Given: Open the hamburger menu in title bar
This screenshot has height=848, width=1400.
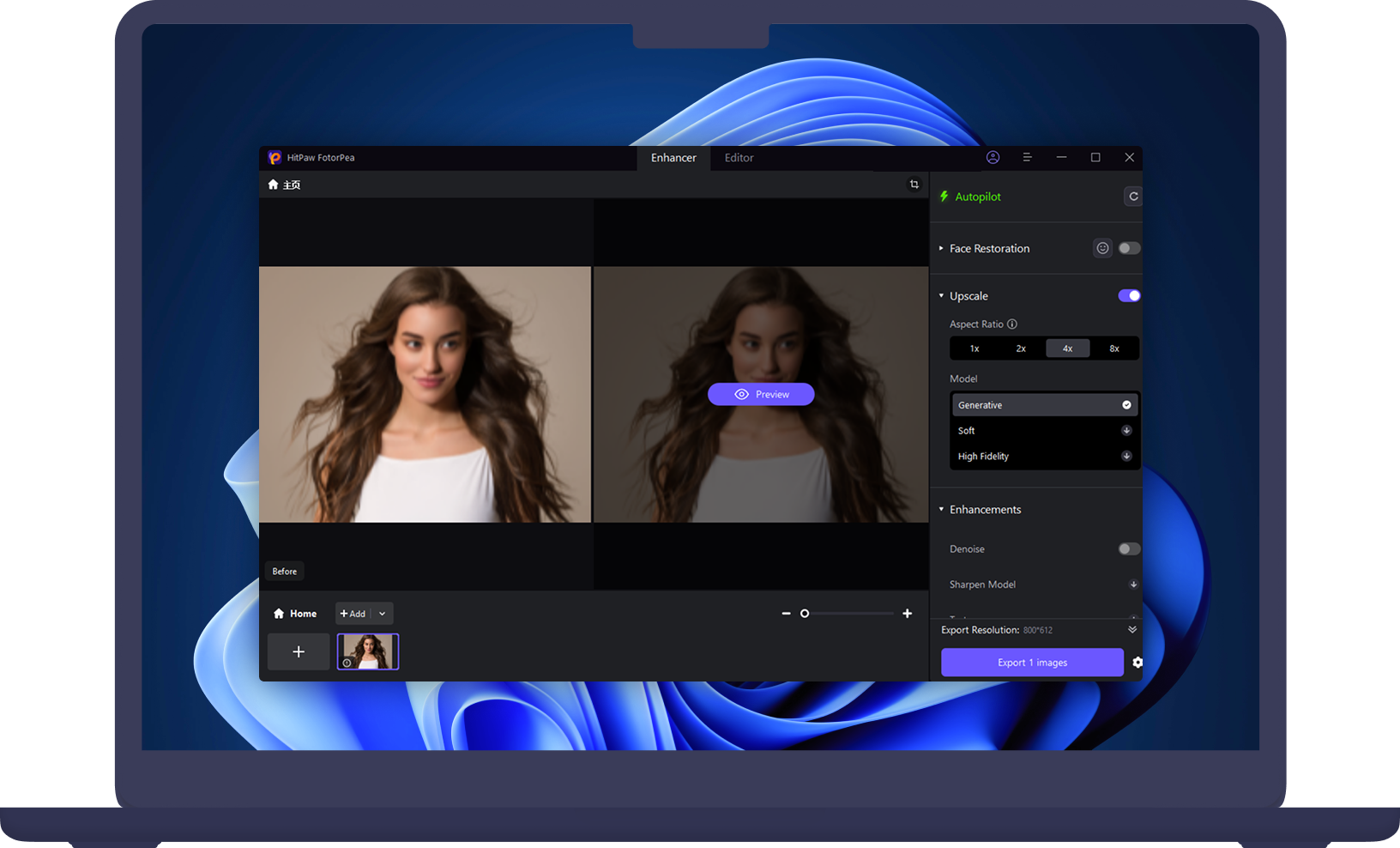Looking at the screenshot, I should point(1027,158).
